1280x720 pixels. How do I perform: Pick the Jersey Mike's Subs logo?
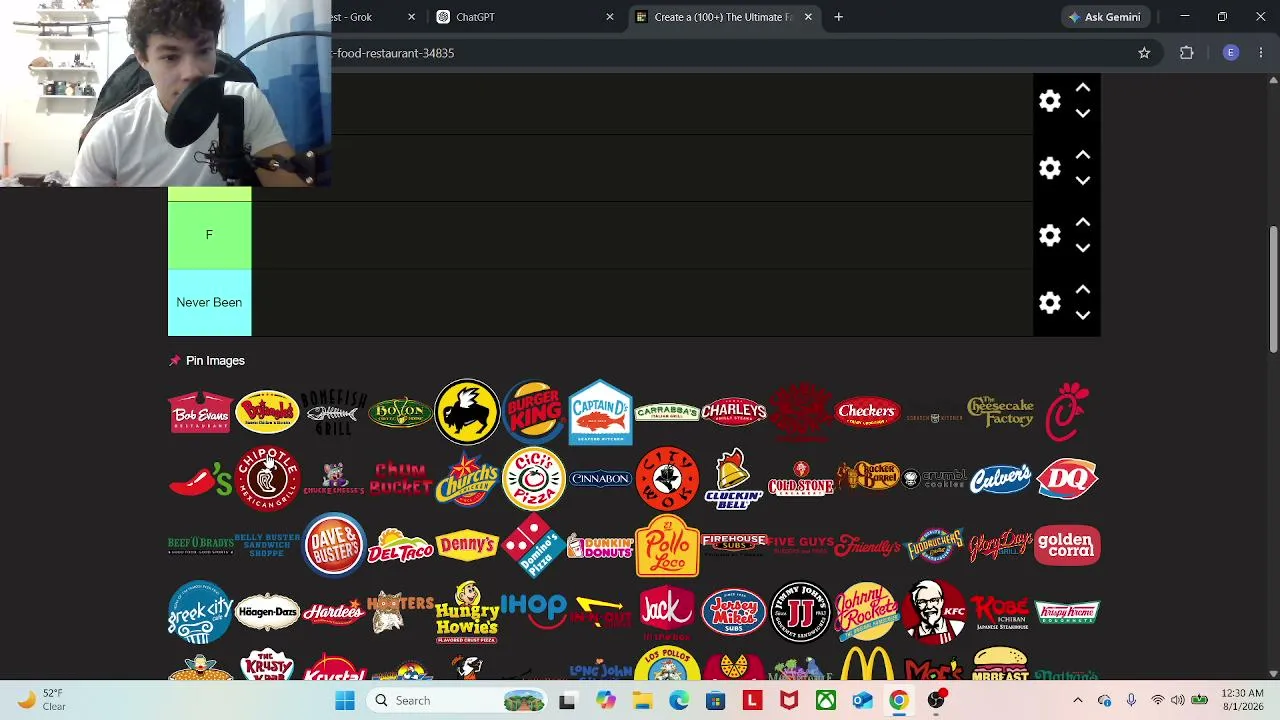pos(734,612)
